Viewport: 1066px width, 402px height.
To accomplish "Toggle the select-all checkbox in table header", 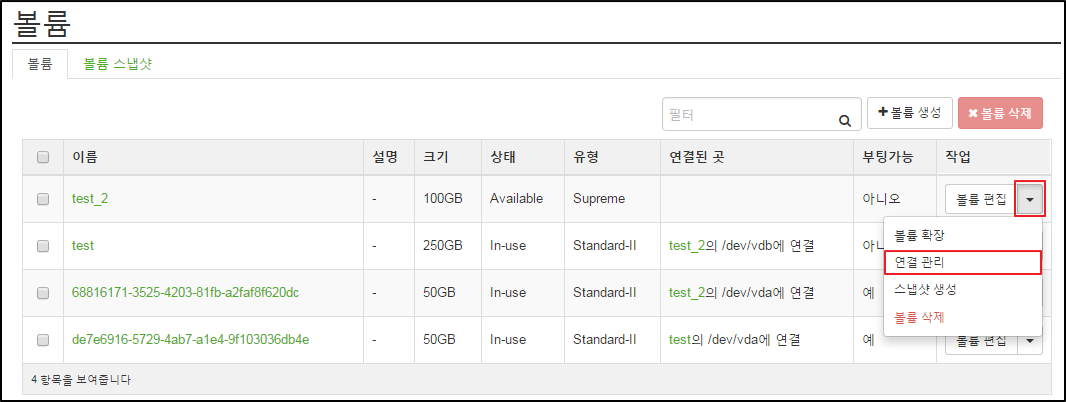I will click(x=43, y=157).
